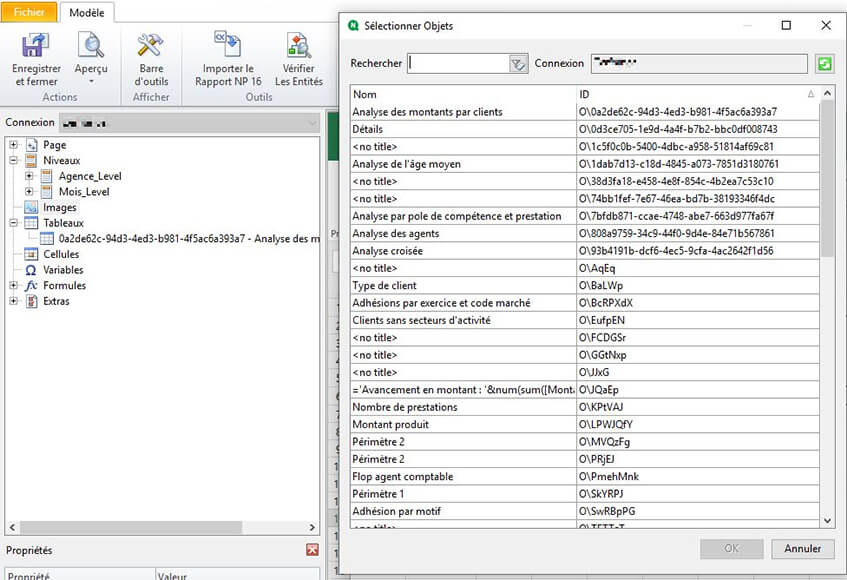
Task: Click inside the Rechercher search field
Action: [x=460, y=62]
